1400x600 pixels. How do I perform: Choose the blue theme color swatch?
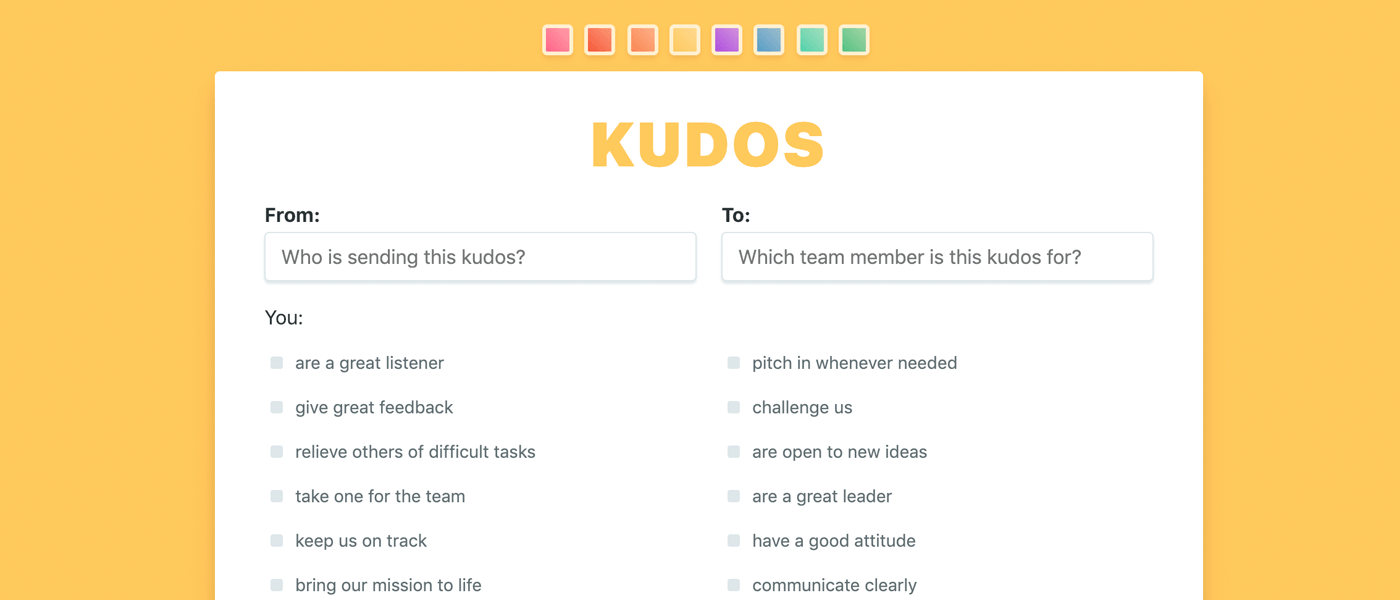(x=769, y=40)
